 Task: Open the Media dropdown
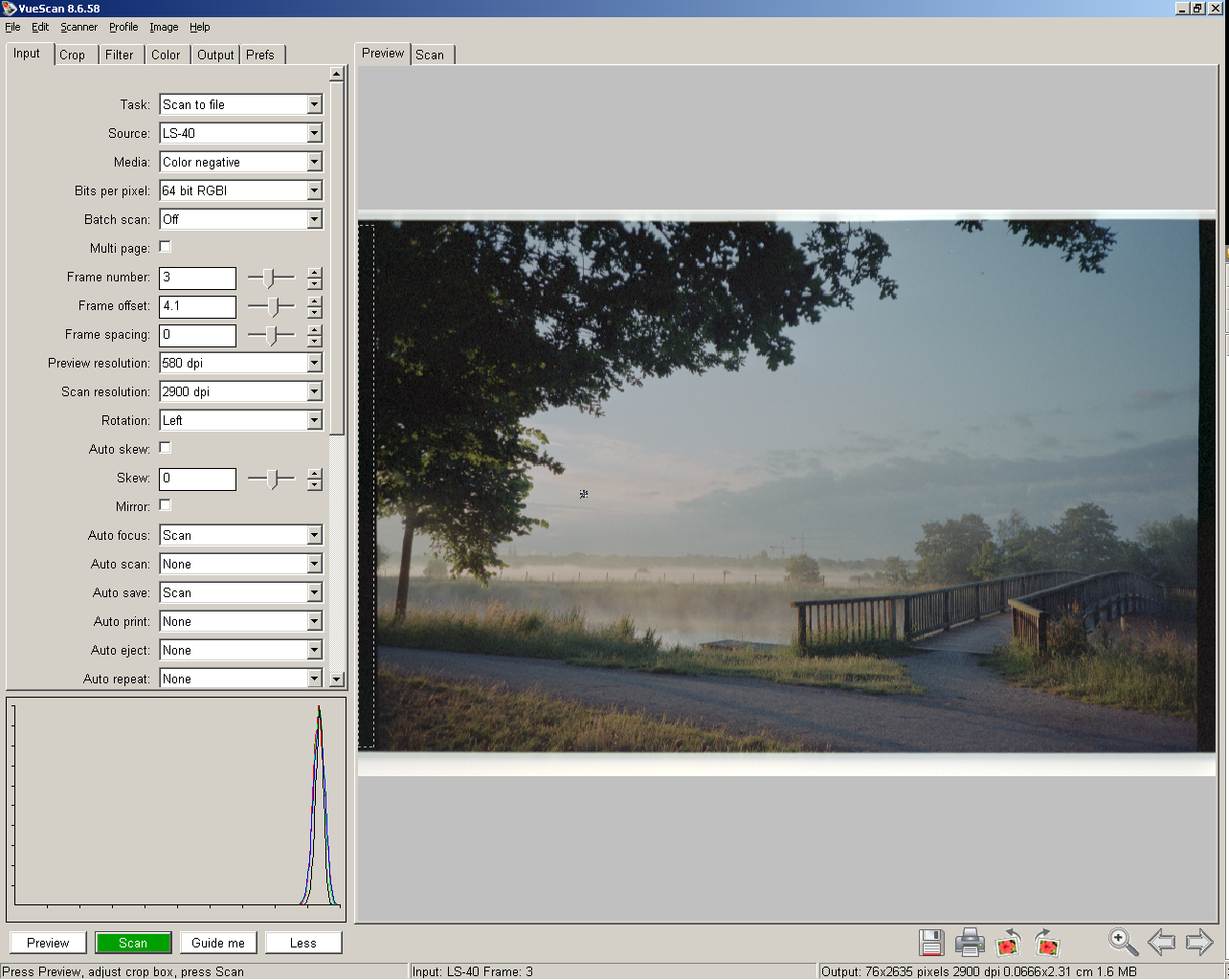(240, 162)
